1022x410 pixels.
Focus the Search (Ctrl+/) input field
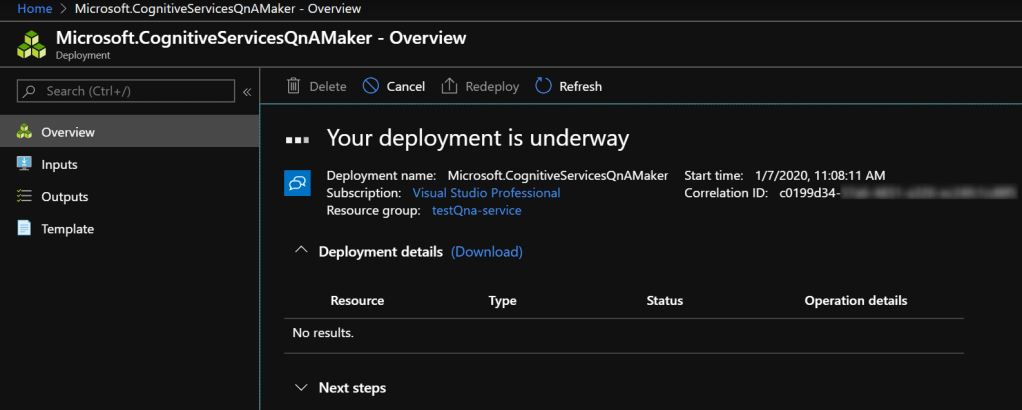tap(130, 91)
